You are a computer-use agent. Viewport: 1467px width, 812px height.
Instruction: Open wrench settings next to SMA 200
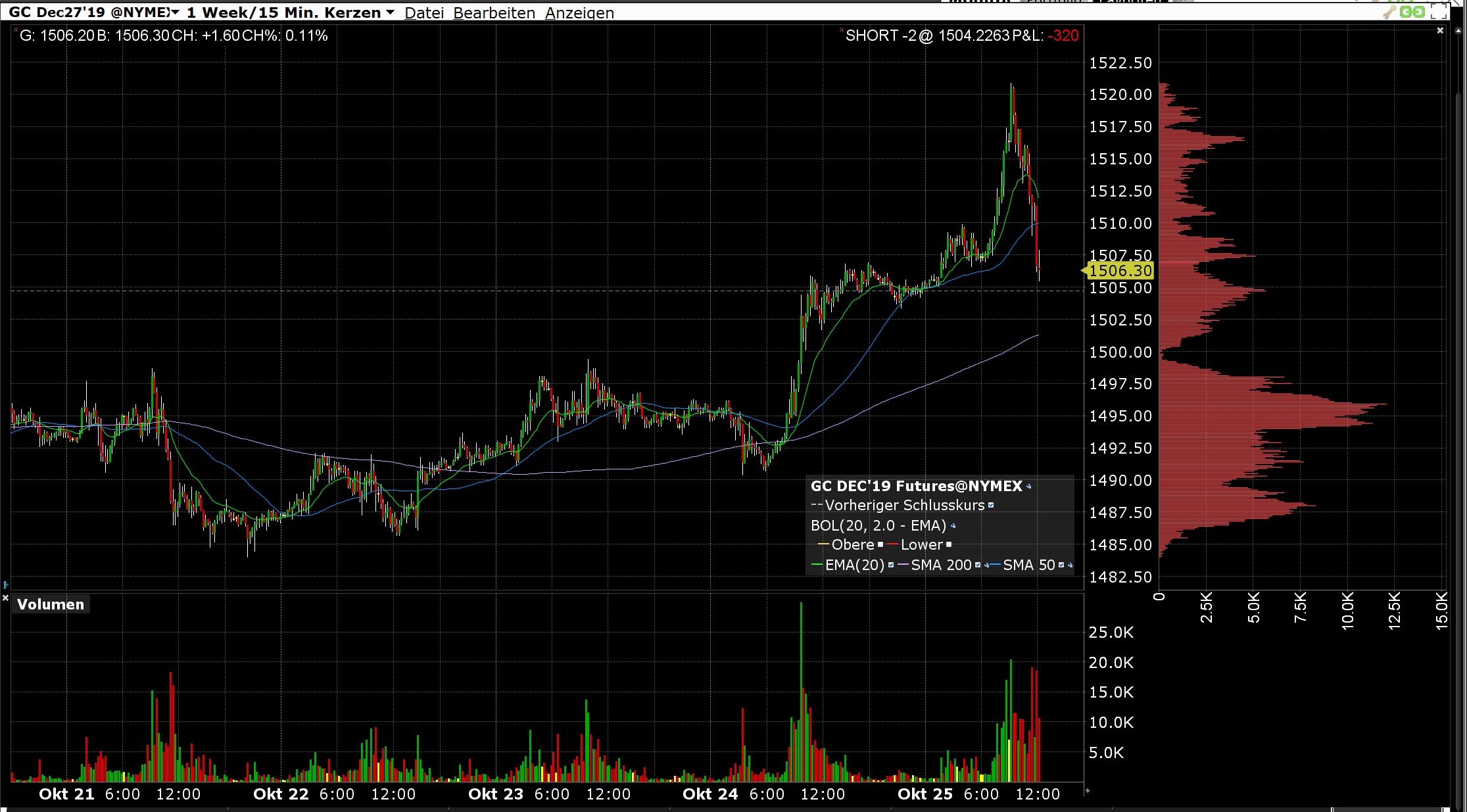point(986,565)
